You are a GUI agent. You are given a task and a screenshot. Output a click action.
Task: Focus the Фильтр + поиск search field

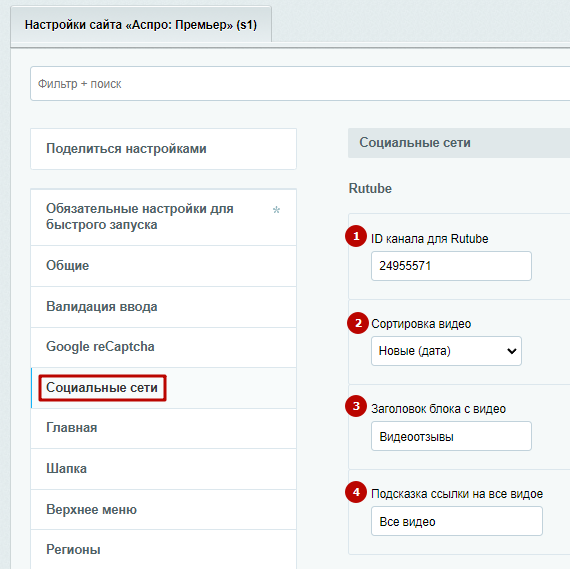(x=300, y=84)
